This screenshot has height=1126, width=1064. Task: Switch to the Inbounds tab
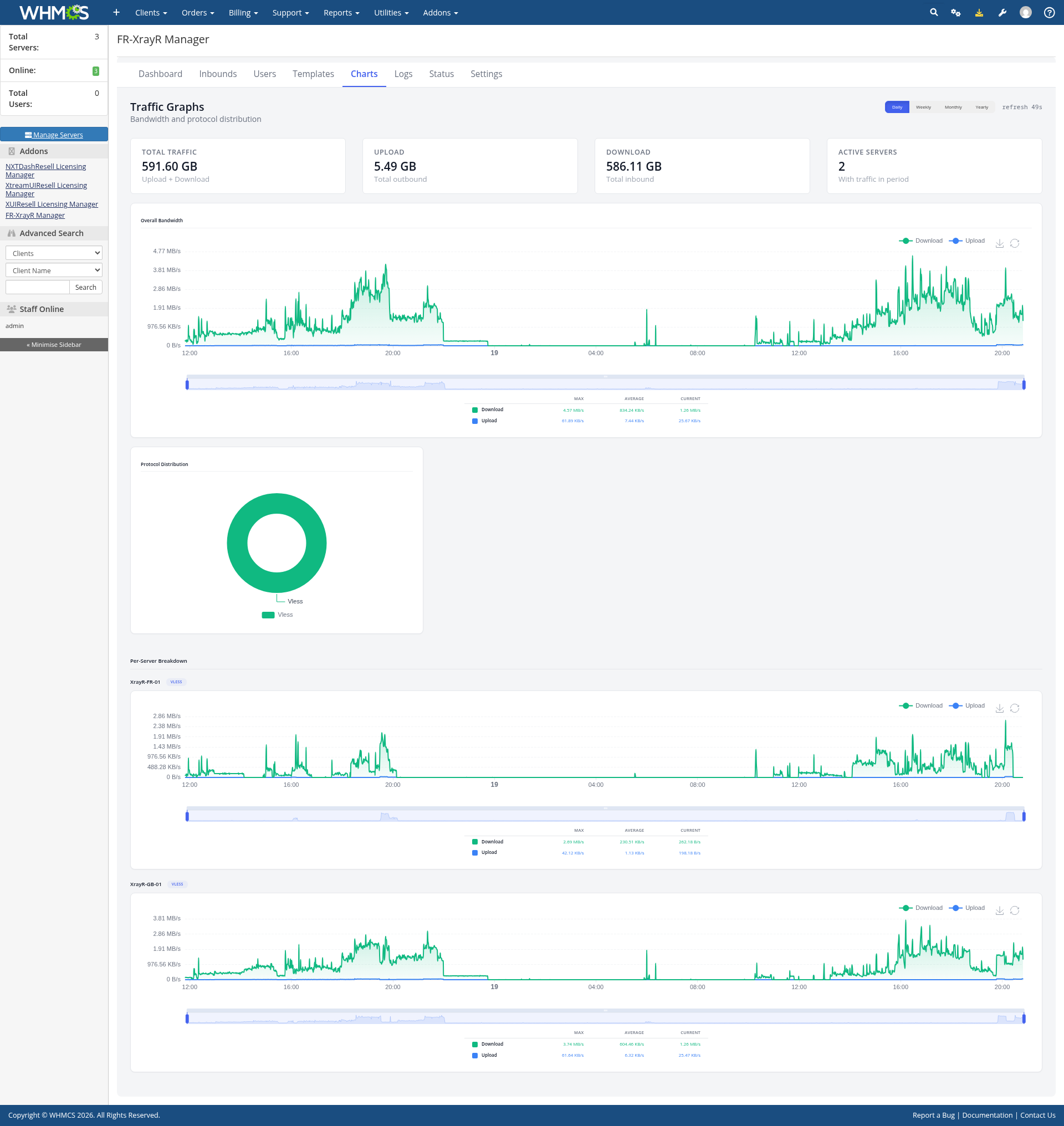tap(218, 74)
